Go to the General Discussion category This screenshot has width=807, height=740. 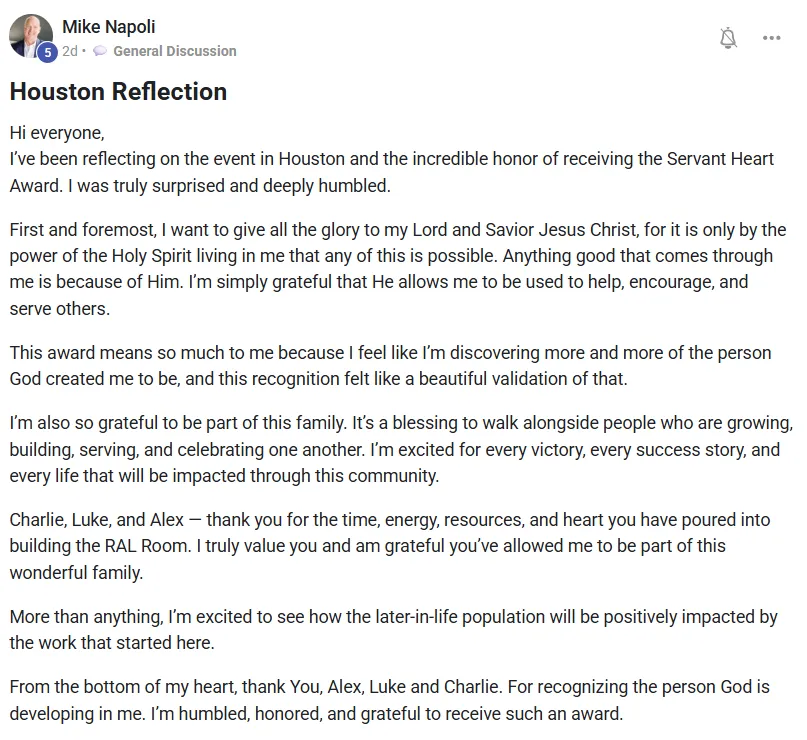[174, 51]
